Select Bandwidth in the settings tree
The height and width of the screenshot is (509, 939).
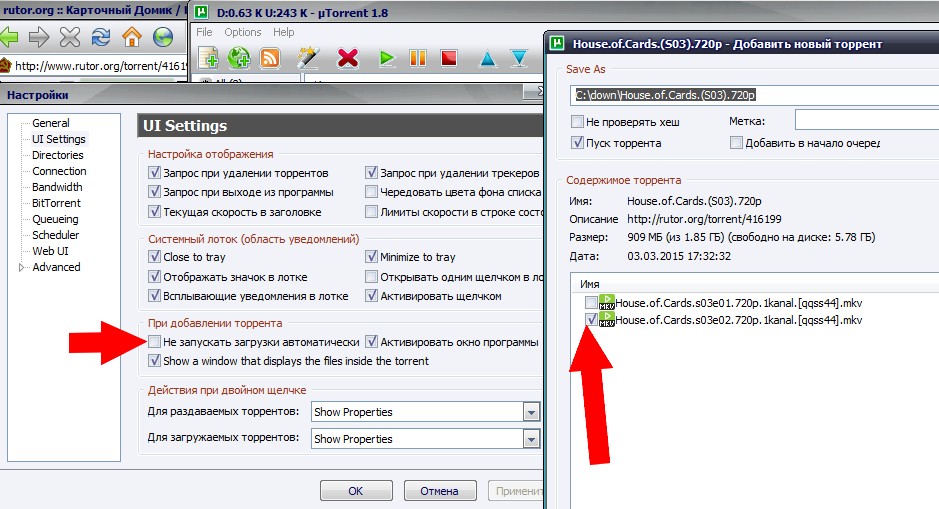point(57,187)
